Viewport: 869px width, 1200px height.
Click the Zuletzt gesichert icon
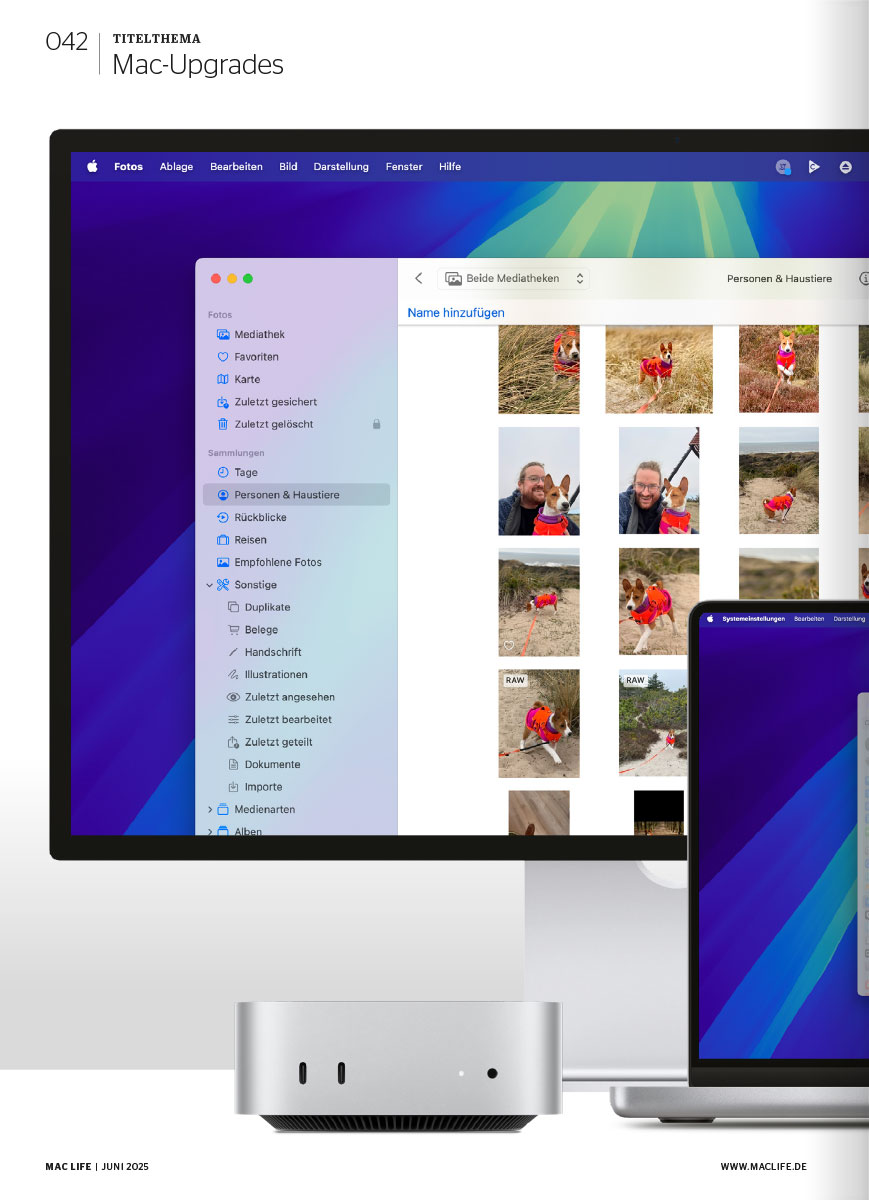(223, 402)
